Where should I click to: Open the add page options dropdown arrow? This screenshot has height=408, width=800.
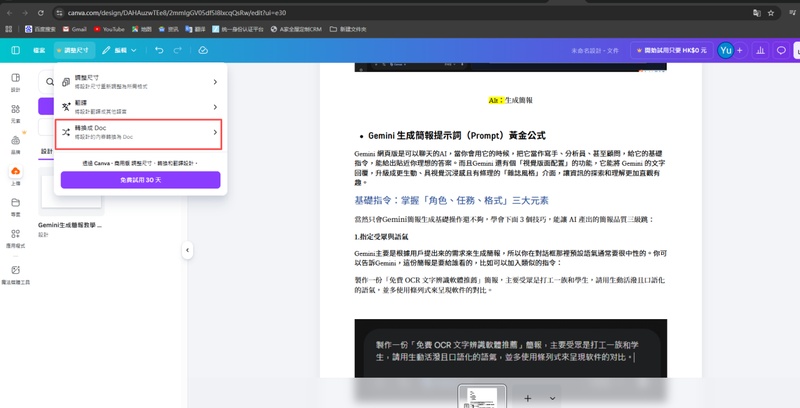[x=552, y=398]
